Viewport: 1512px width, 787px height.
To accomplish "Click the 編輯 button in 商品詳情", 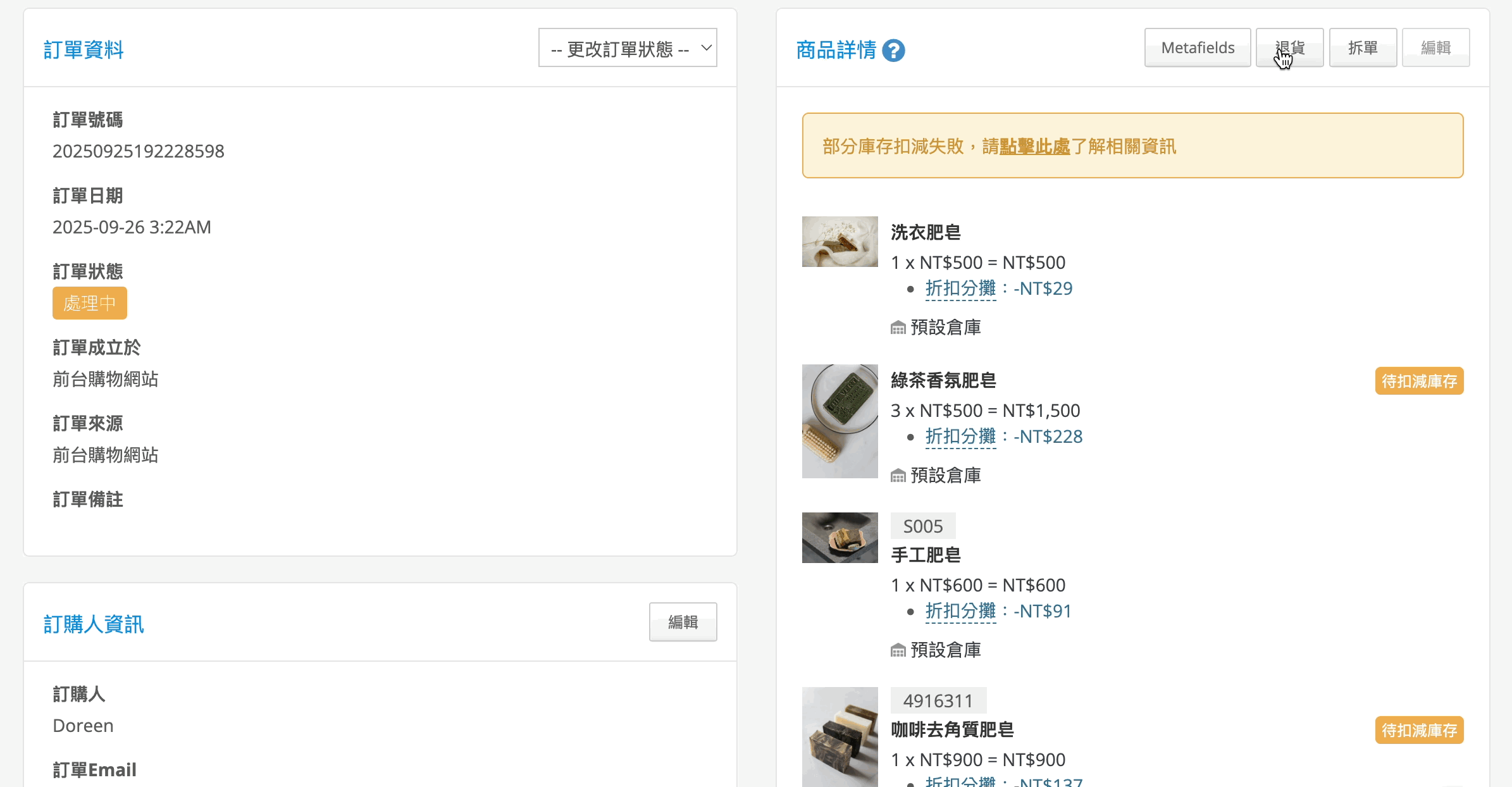I will [x=1435, y=48].
